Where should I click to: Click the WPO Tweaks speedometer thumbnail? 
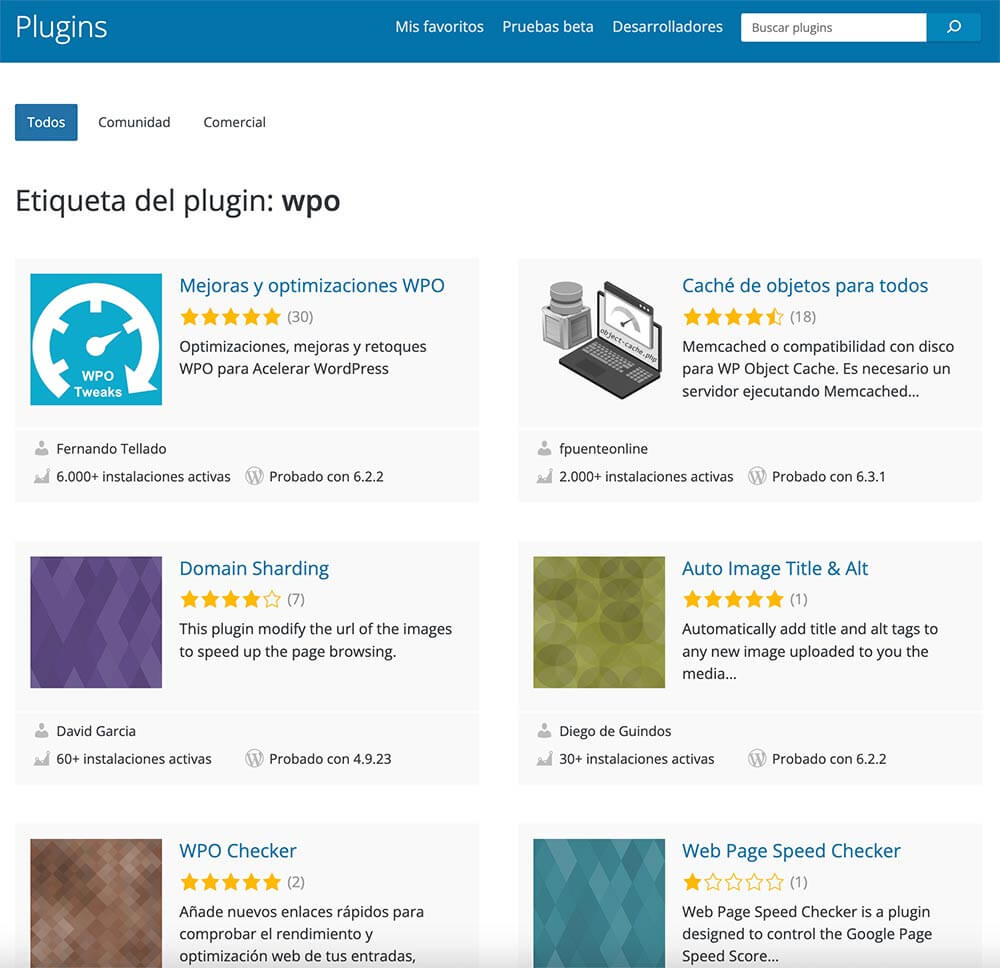click(x=96, y=339)
